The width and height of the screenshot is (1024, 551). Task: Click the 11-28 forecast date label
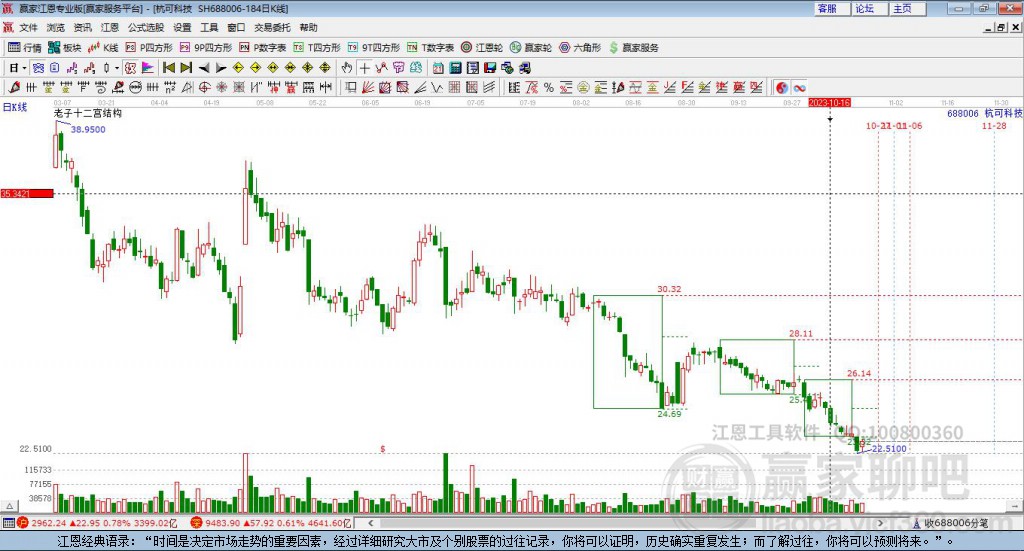pyautogui.click(x=994, y=126)
